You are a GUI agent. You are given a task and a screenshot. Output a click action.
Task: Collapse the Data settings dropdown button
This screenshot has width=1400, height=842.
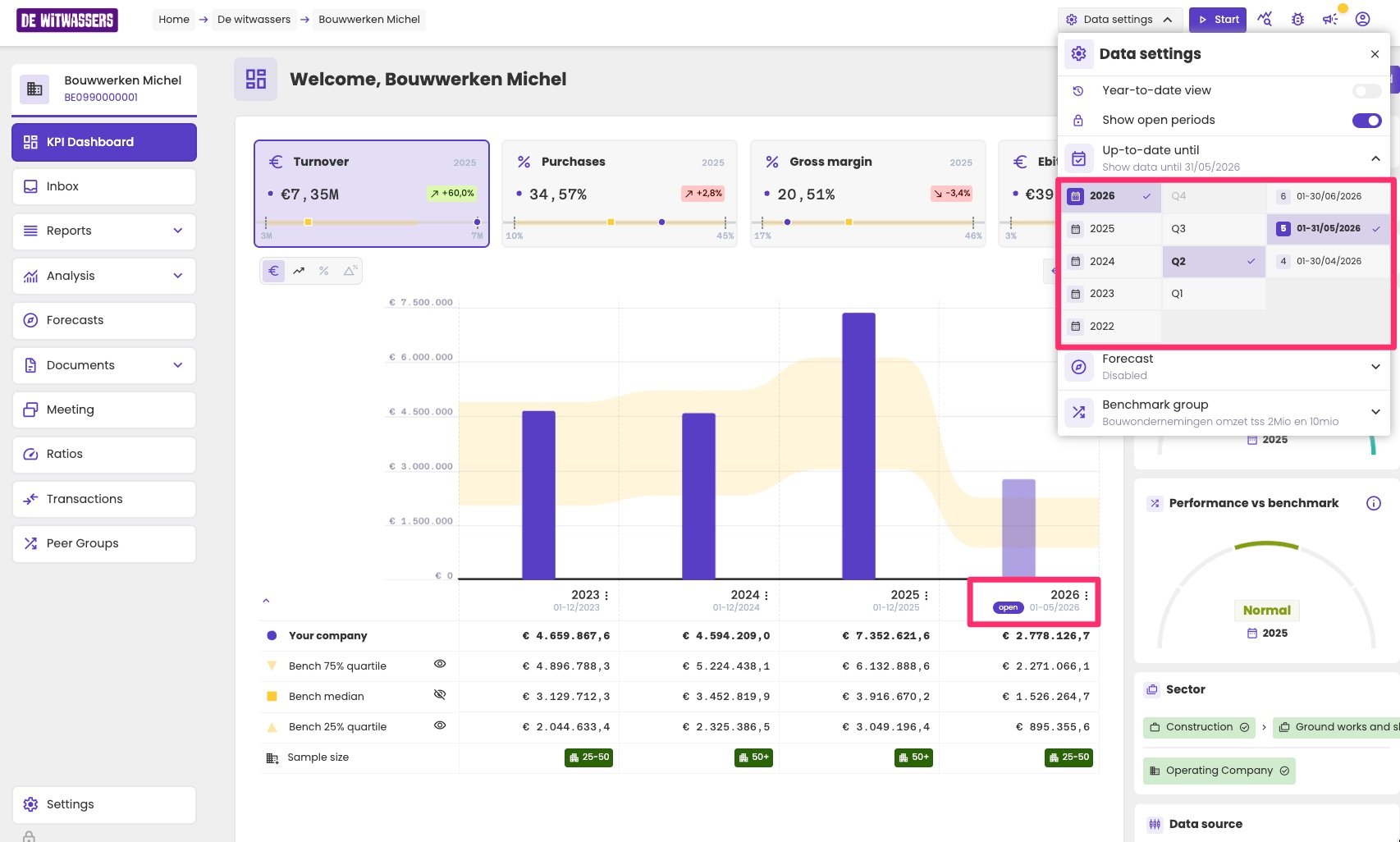coord(1120,19)
